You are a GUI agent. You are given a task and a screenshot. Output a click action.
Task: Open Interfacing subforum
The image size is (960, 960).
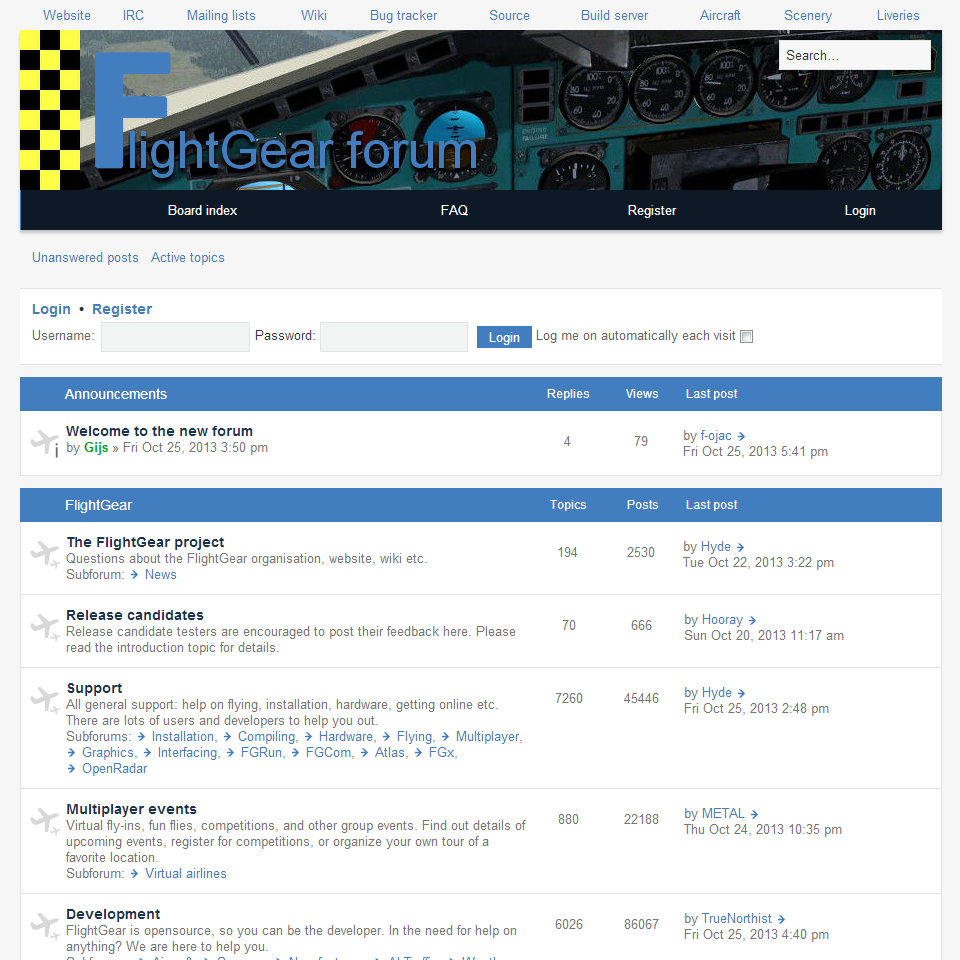187,752
